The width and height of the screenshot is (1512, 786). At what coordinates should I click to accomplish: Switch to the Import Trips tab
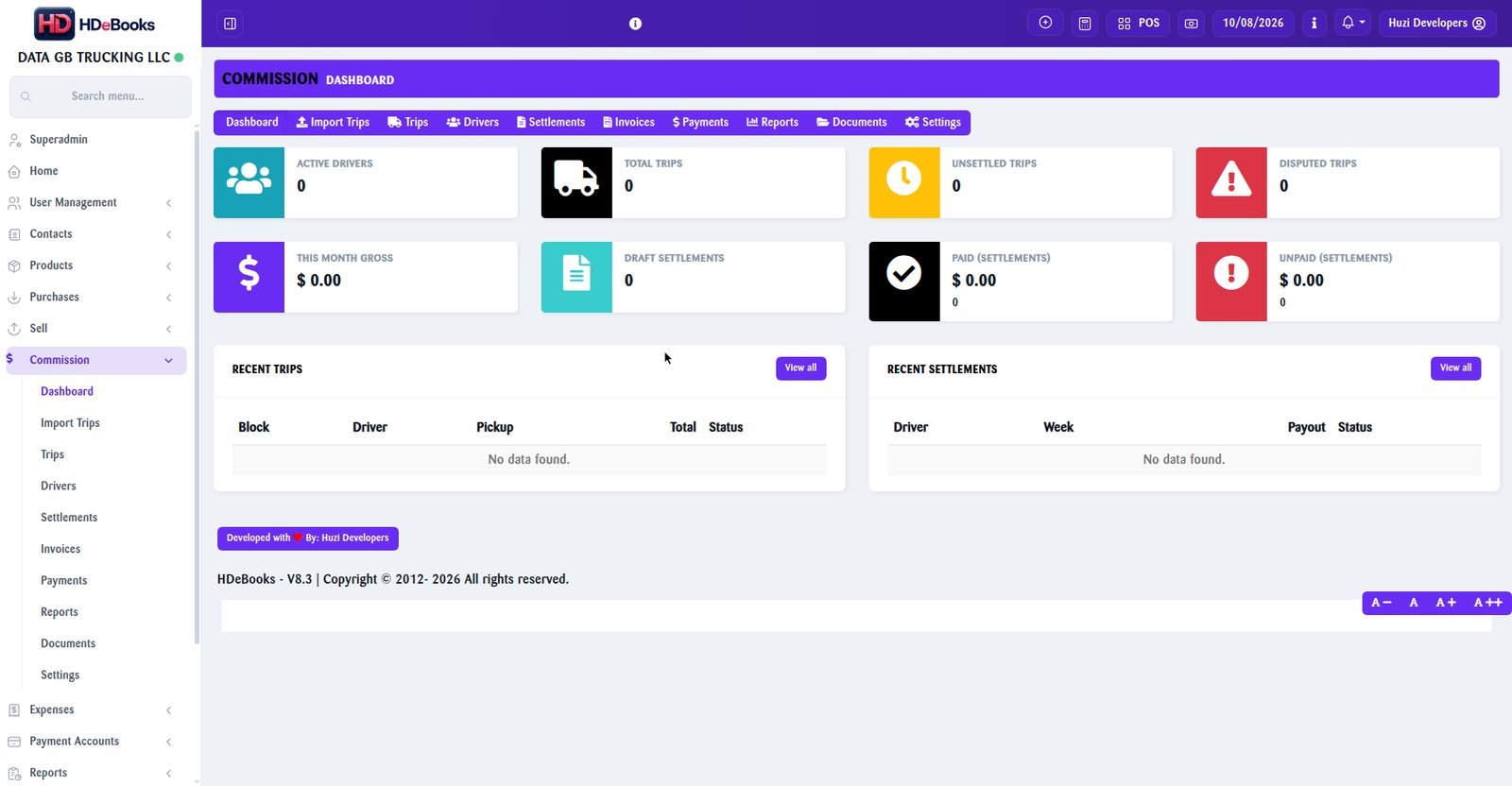333,123
